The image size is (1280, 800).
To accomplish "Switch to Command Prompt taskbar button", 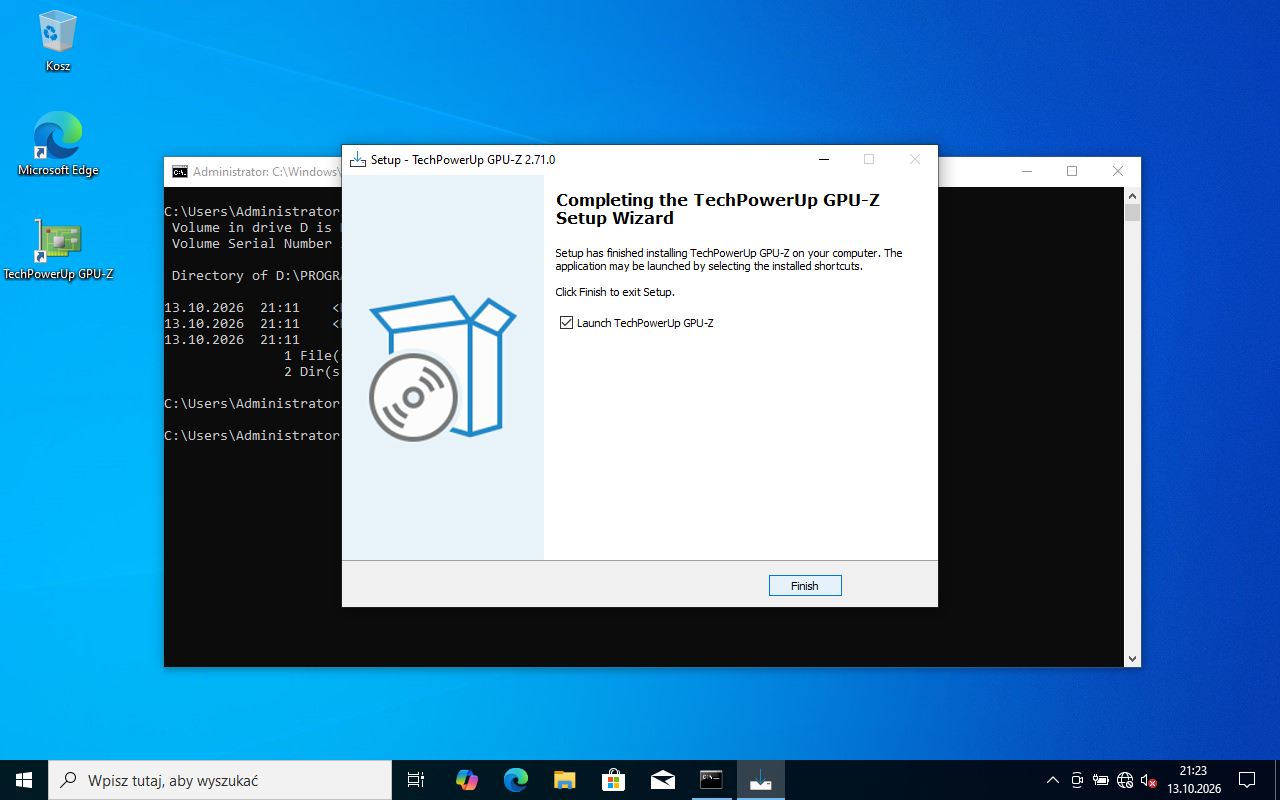I will pyautogui.click(x=711, y=780).
